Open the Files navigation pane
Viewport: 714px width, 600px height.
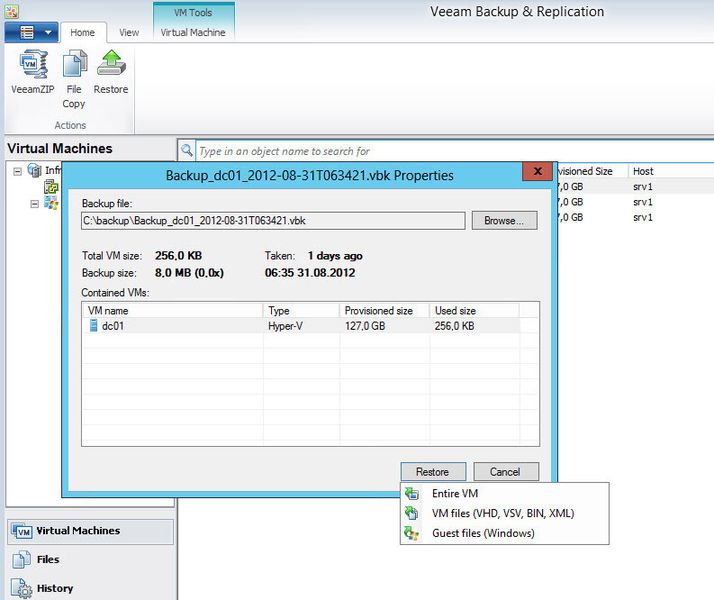tap(90, 559)
